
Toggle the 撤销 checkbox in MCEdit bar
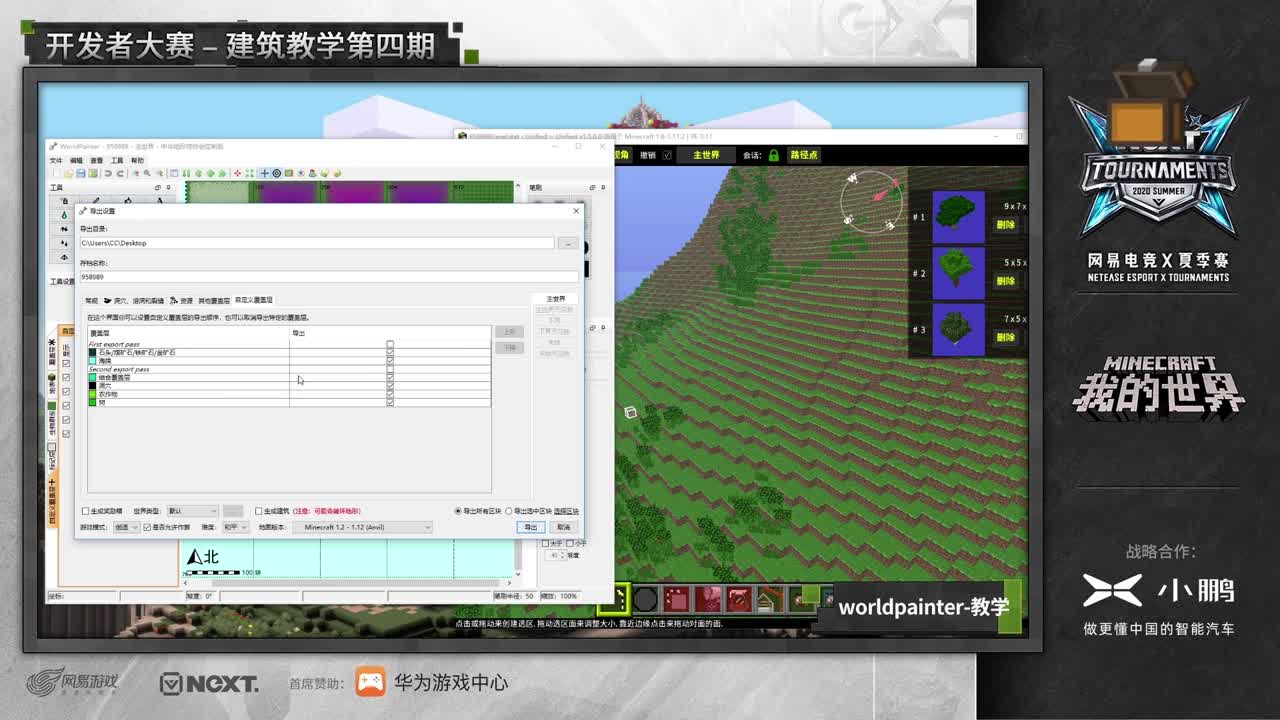pyautogui.click(x=667, y=155)
